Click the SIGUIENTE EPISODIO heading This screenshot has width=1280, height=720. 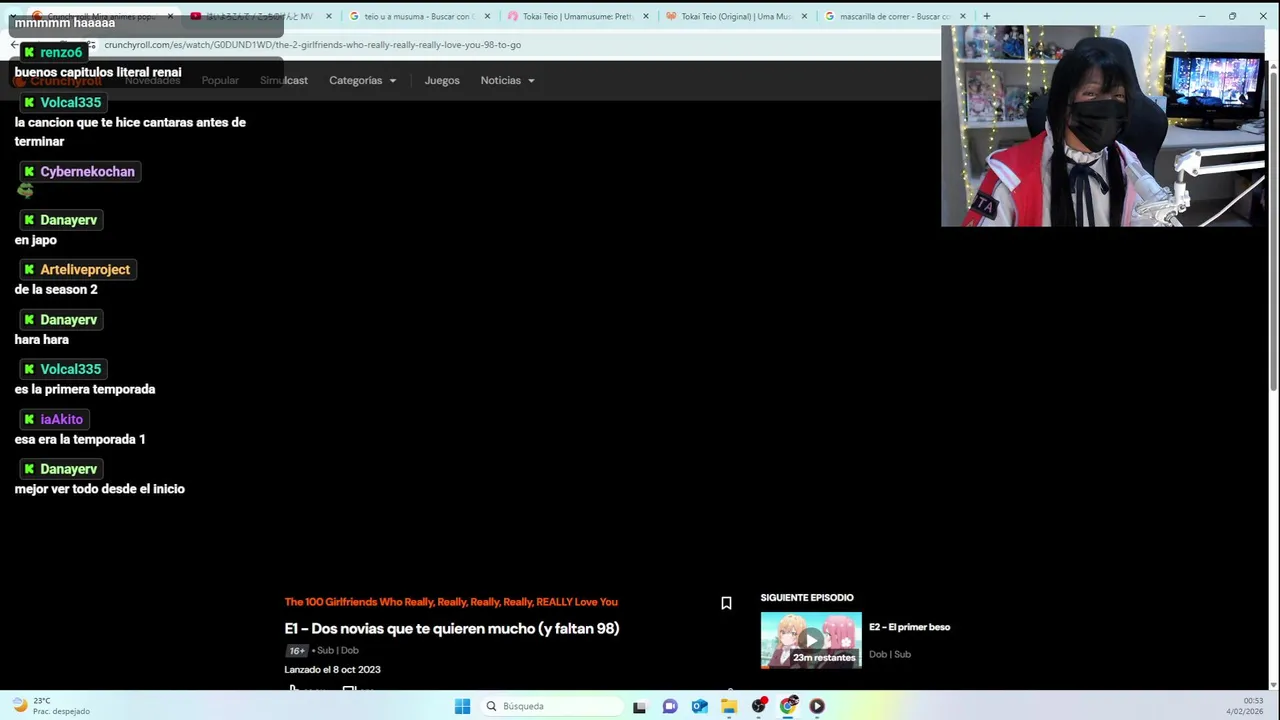tap(807, 598)
